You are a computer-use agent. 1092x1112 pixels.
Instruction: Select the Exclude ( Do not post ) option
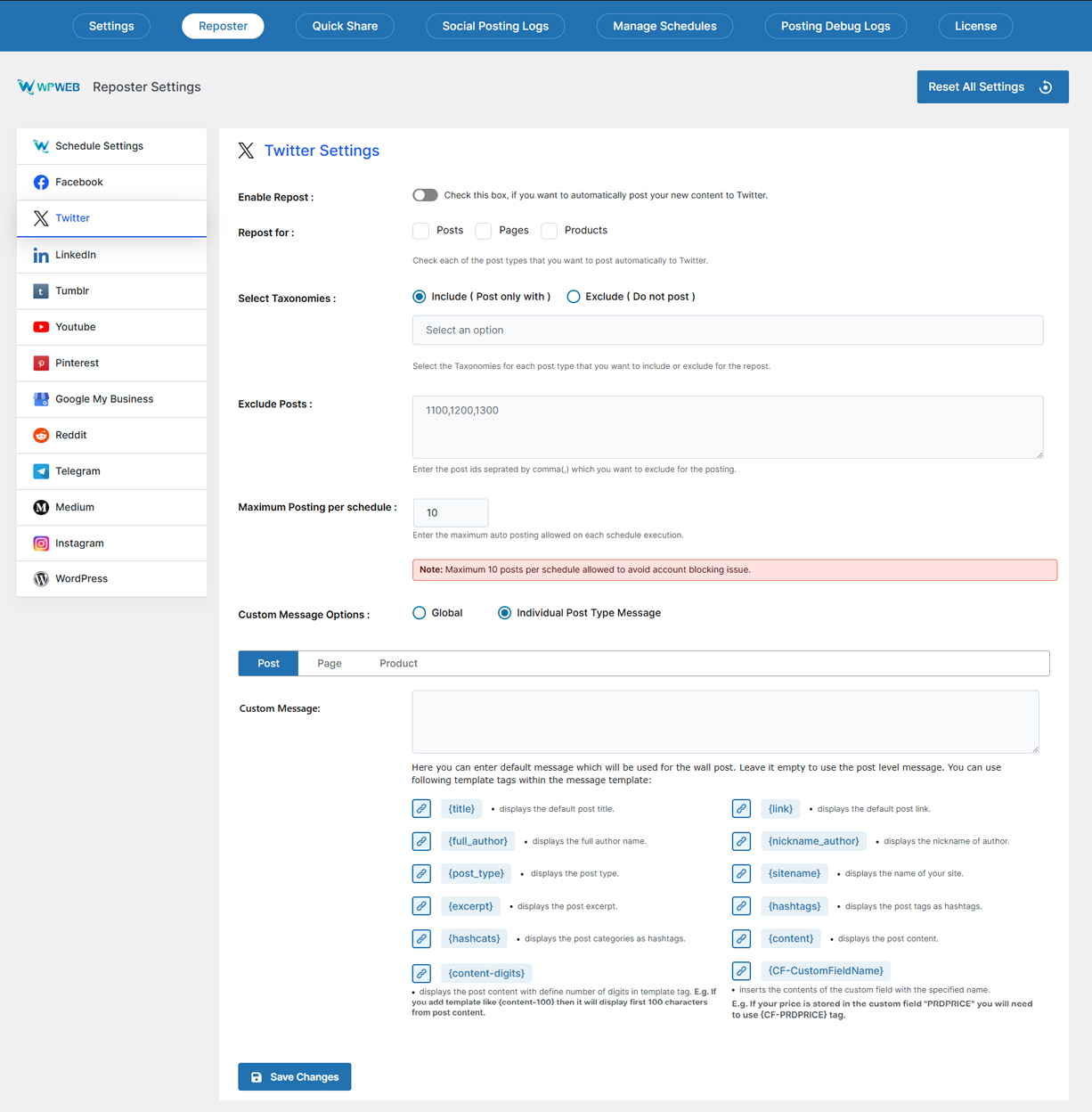[x=574, y=296]
